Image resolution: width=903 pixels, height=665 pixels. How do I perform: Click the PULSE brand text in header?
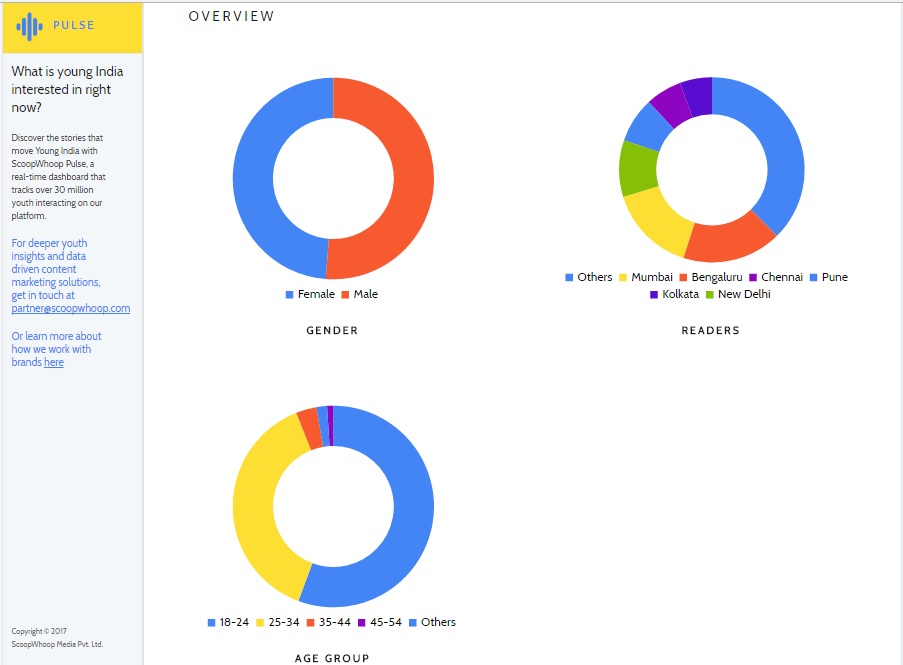coord(74,26)
